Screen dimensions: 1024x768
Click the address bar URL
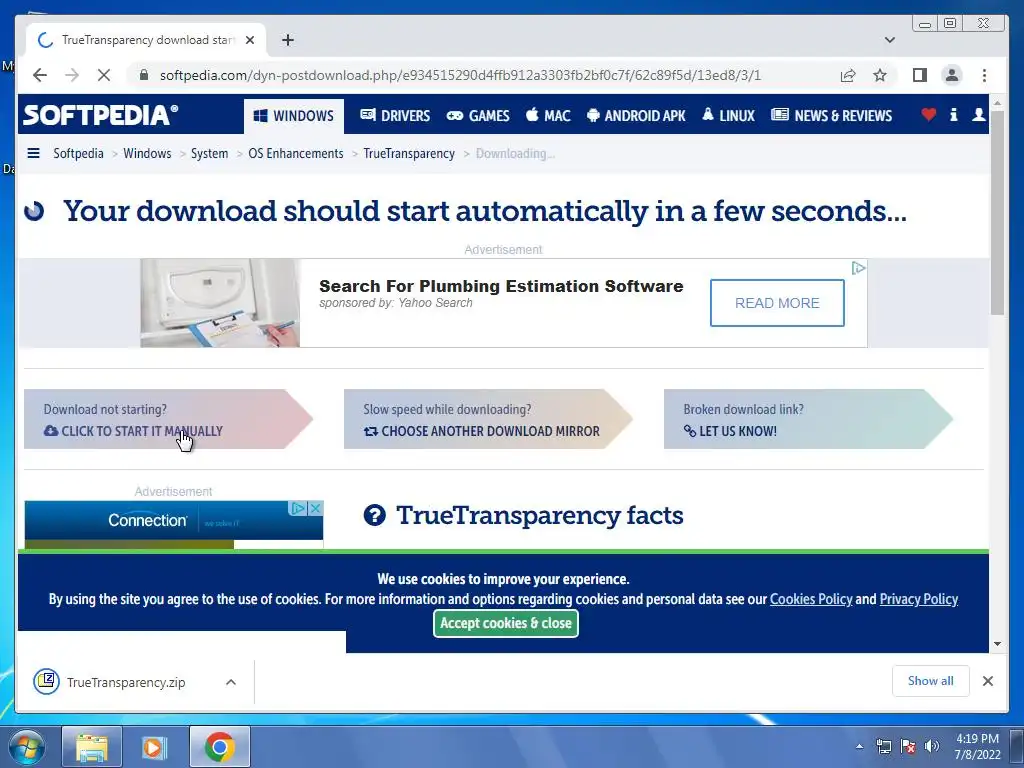click(460, 75)
